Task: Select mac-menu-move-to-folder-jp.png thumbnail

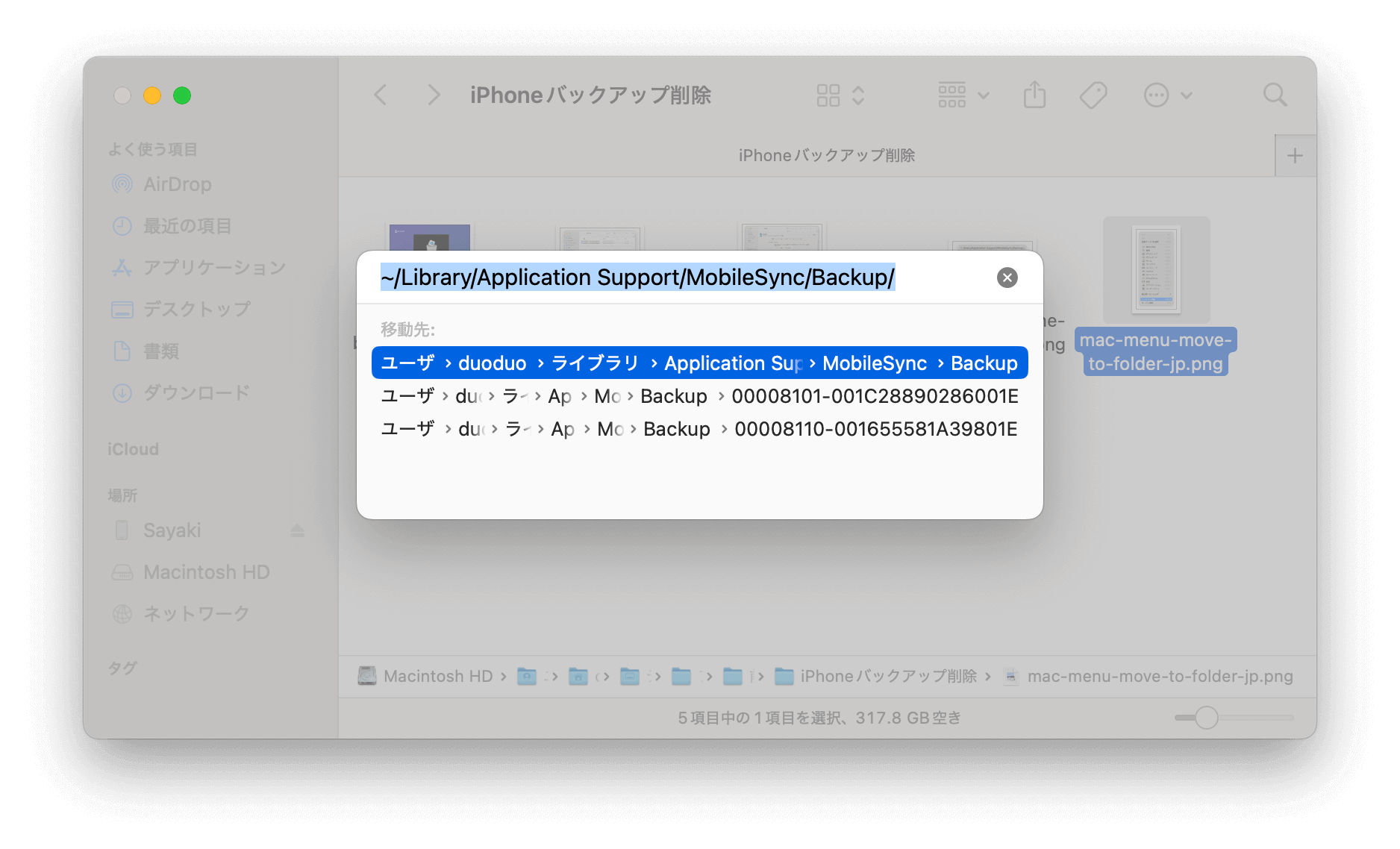Action: pyautogui.click(x=1156, y=269)
